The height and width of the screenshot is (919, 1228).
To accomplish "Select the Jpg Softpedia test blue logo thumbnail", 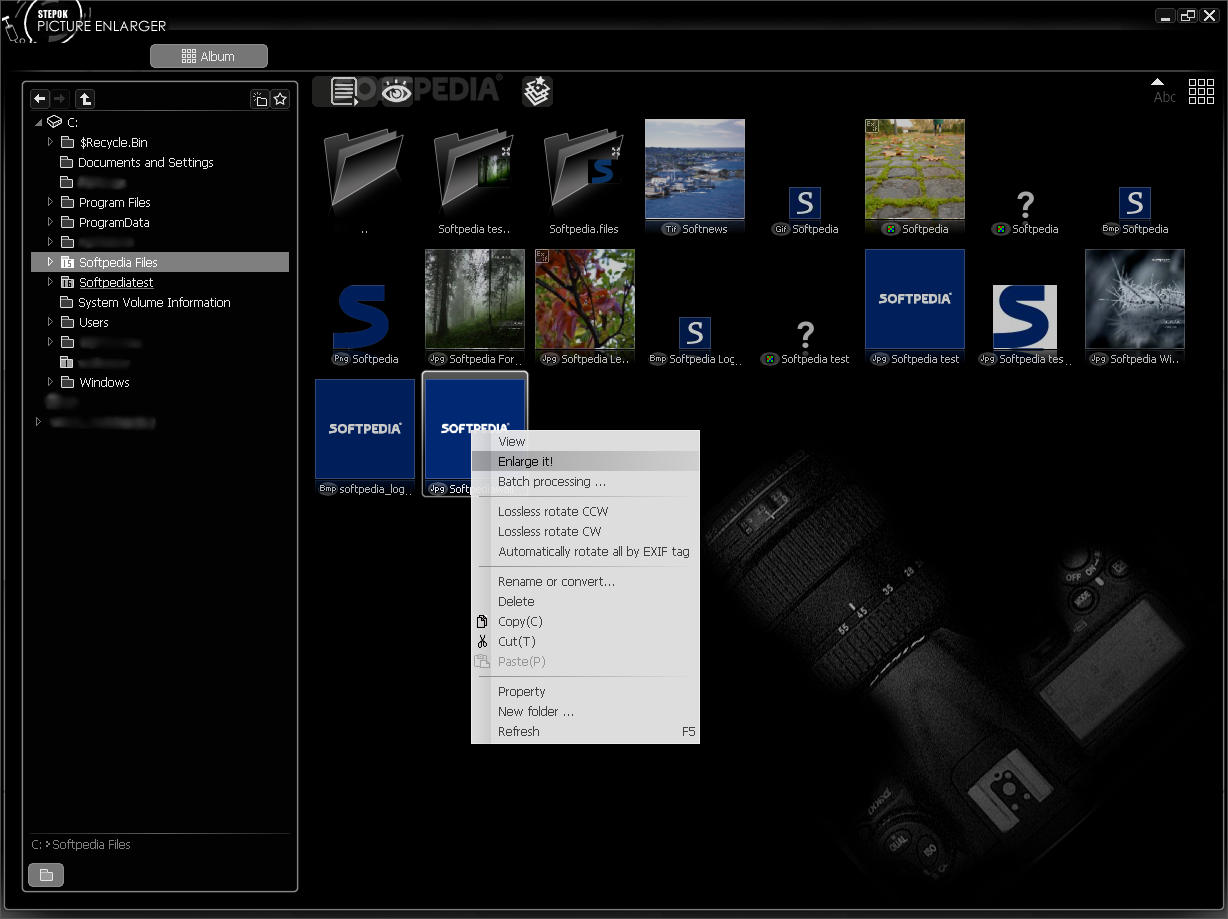I will coord(915,300).
